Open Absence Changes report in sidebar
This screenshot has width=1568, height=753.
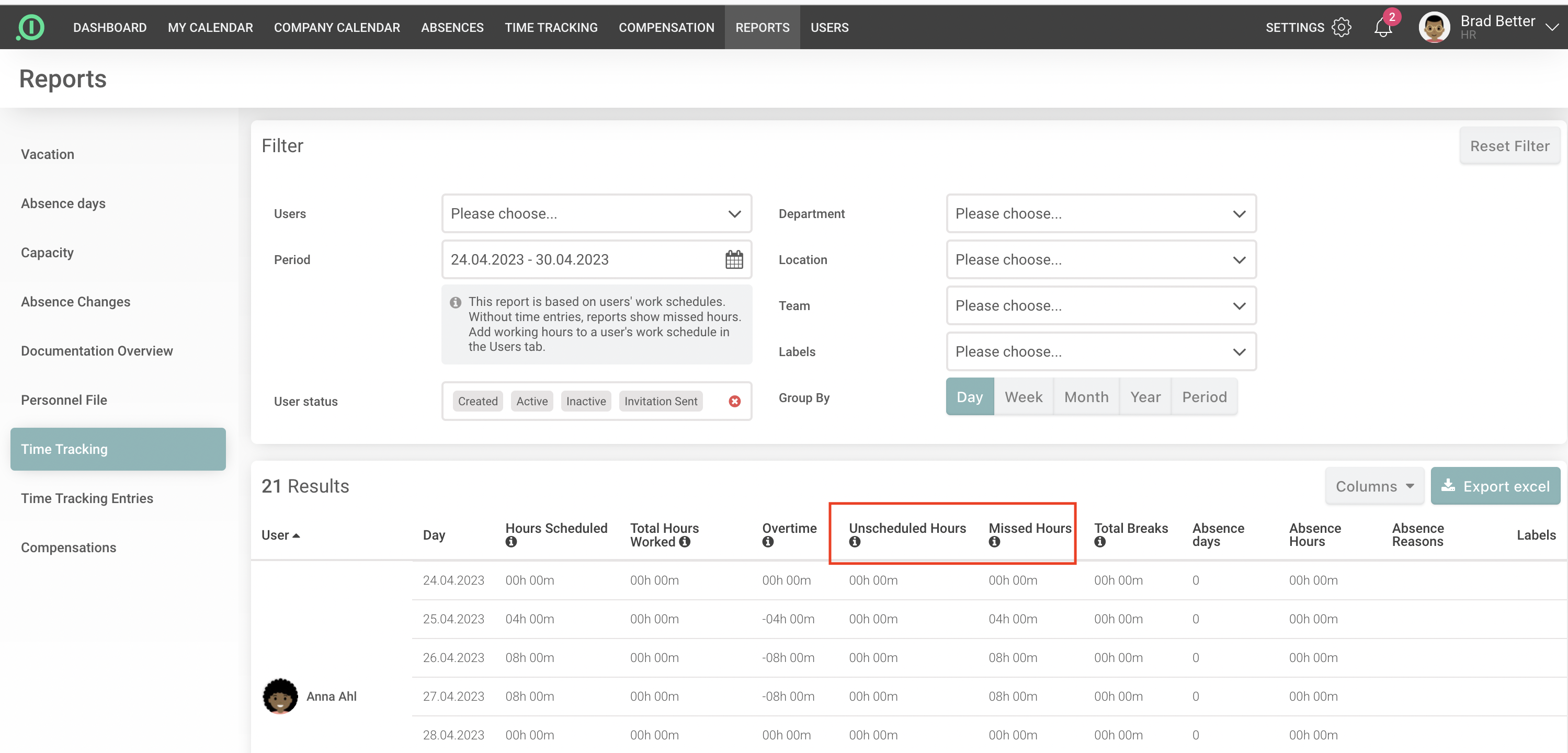tap(75, 301)
